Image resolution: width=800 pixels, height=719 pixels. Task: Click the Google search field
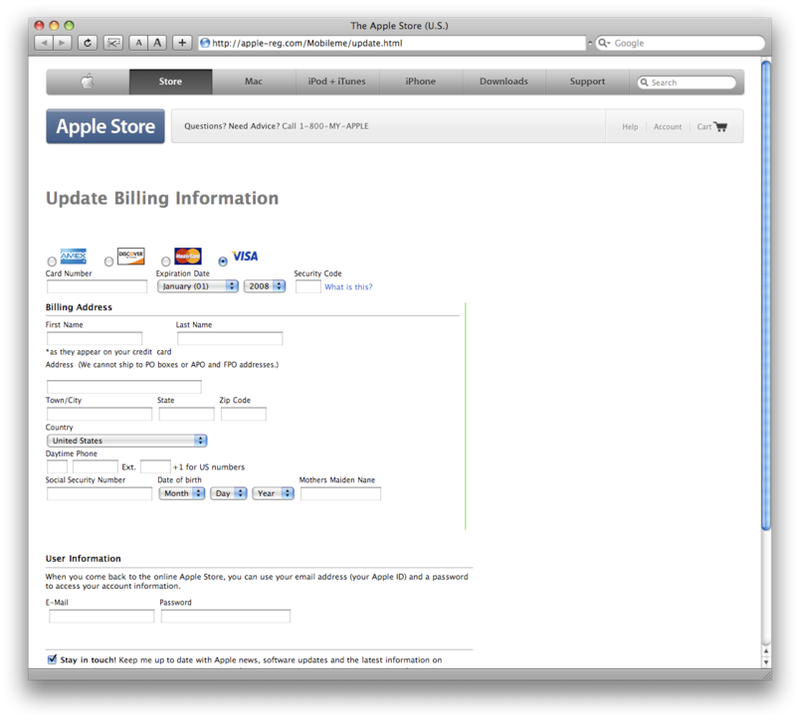point(680,43)
